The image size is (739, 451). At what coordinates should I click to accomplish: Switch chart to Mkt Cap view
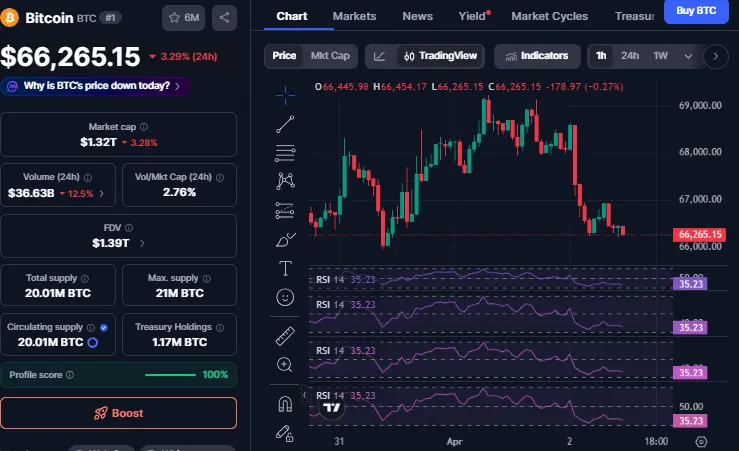(330, 56)
